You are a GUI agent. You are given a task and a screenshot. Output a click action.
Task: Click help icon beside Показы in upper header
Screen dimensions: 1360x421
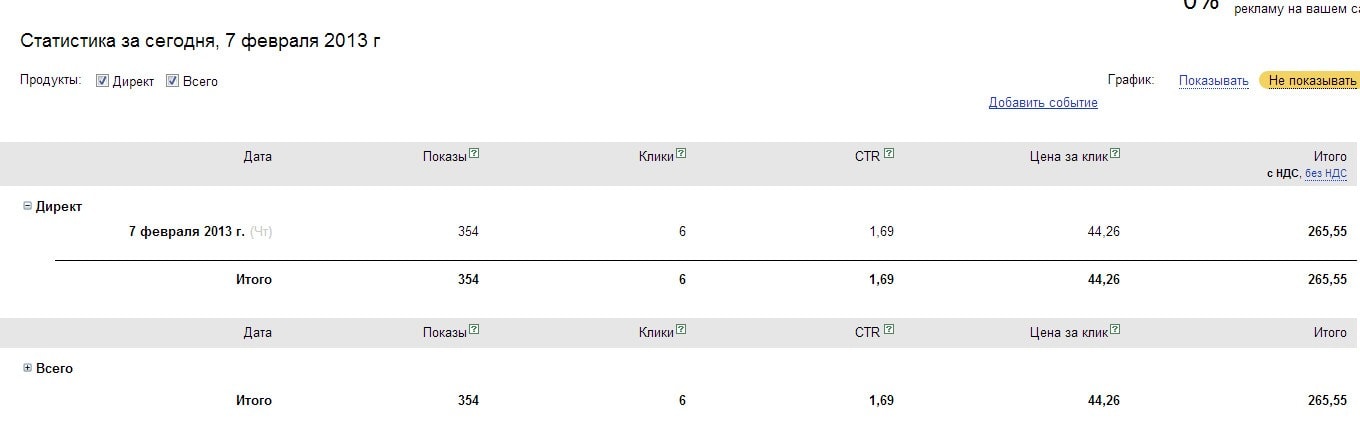[x=474, y=154]
